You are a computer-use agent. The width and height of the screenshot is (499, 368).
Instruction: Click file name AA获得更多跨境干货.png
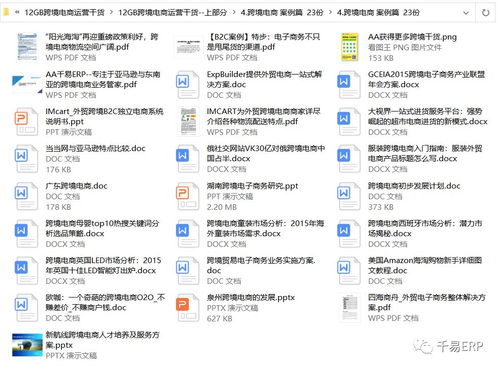point(412,37)
